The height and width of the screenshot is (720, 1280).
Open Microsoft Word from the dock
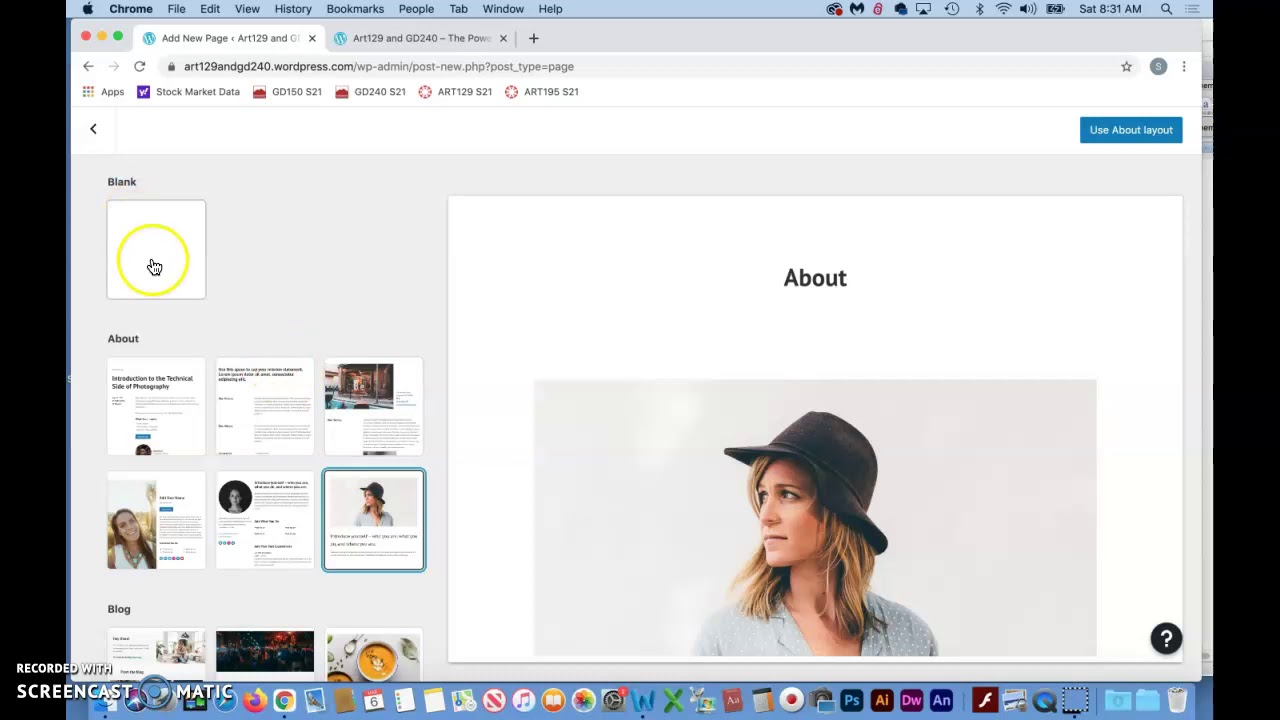point(642,700)
